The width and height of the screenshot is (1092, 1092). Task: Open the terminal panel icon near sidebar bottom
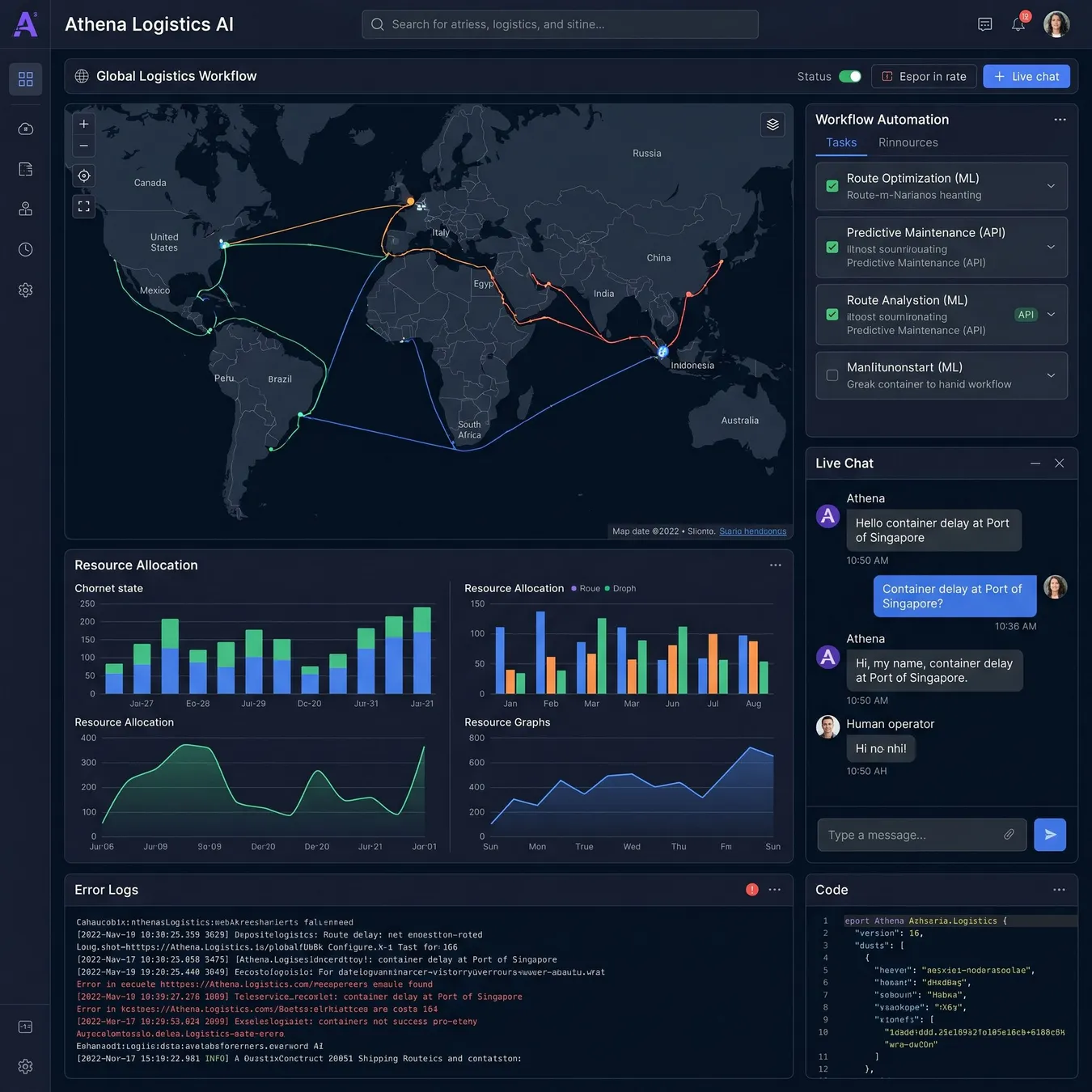coord(25,1026)
